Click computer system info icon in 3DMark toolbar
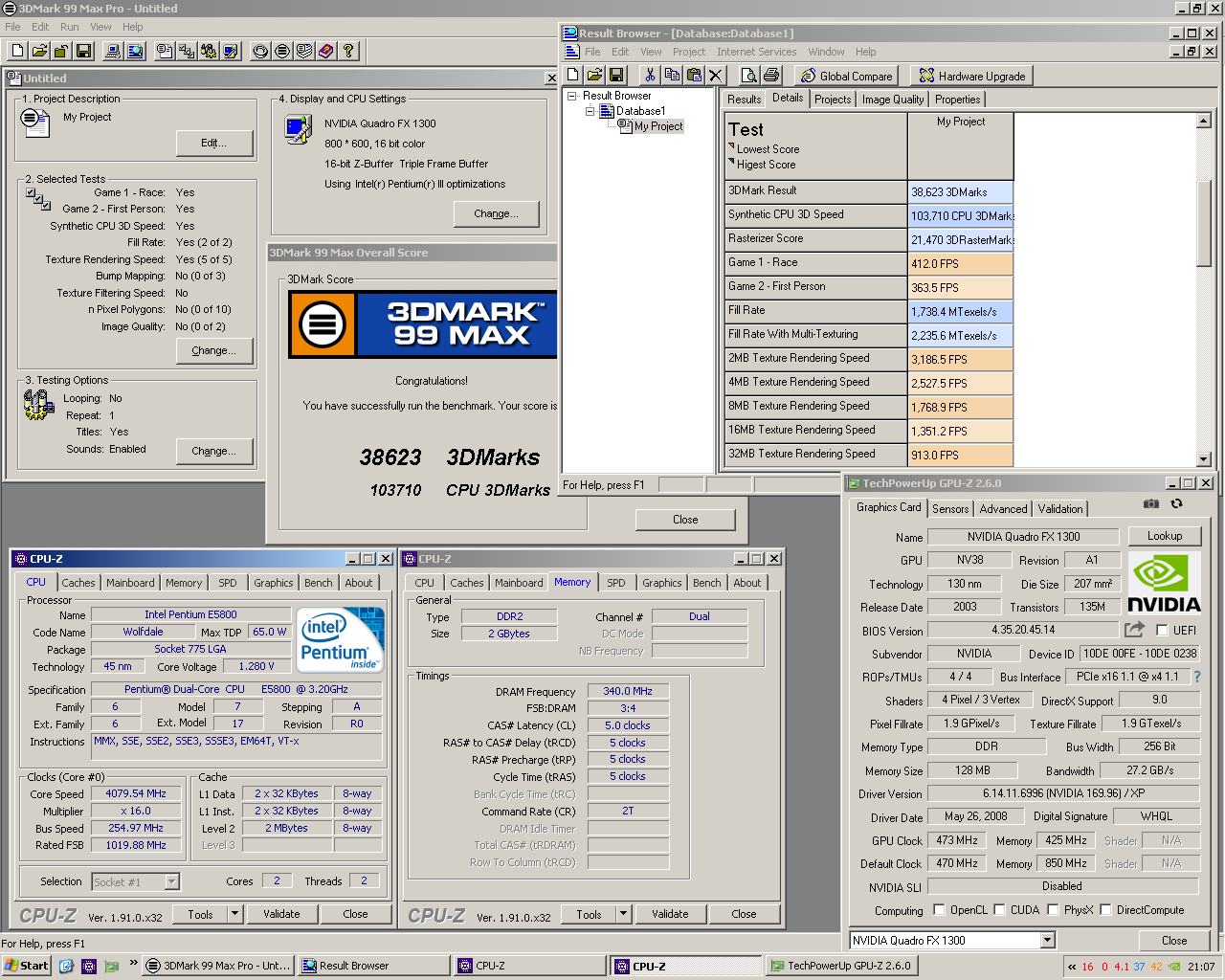This screenshot has height=980, width=1225. 113,51
